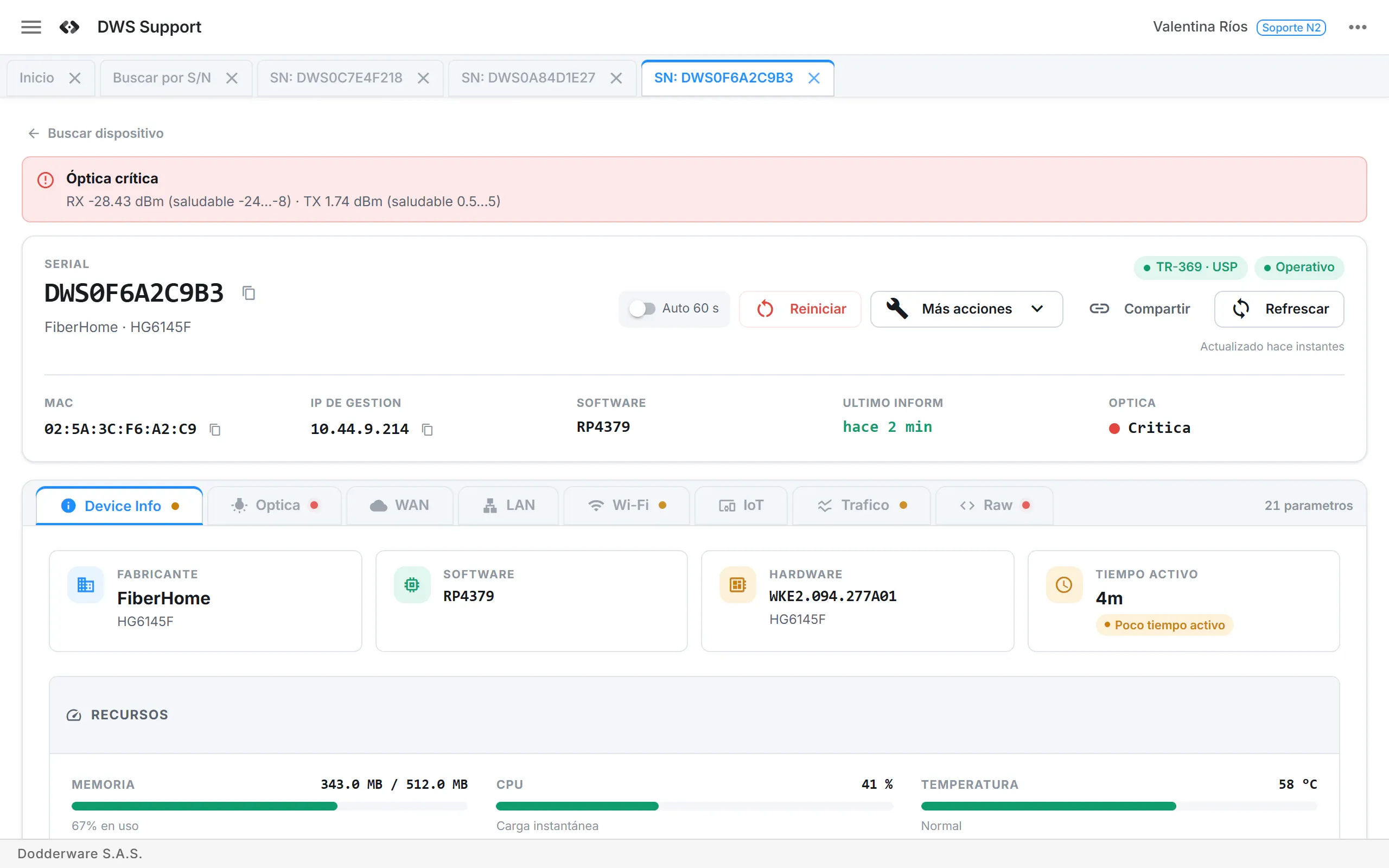Click the DWS Support logo icon
The height and width of the screenshot is (868, 1389).
69,27
